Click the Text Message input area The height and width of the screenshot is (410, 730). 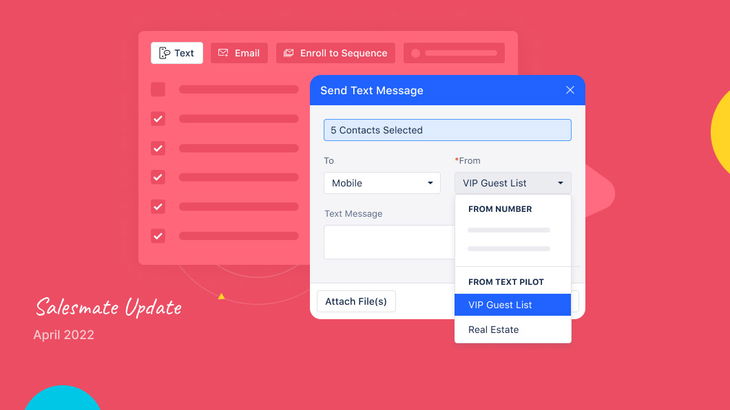click(389, 242)
